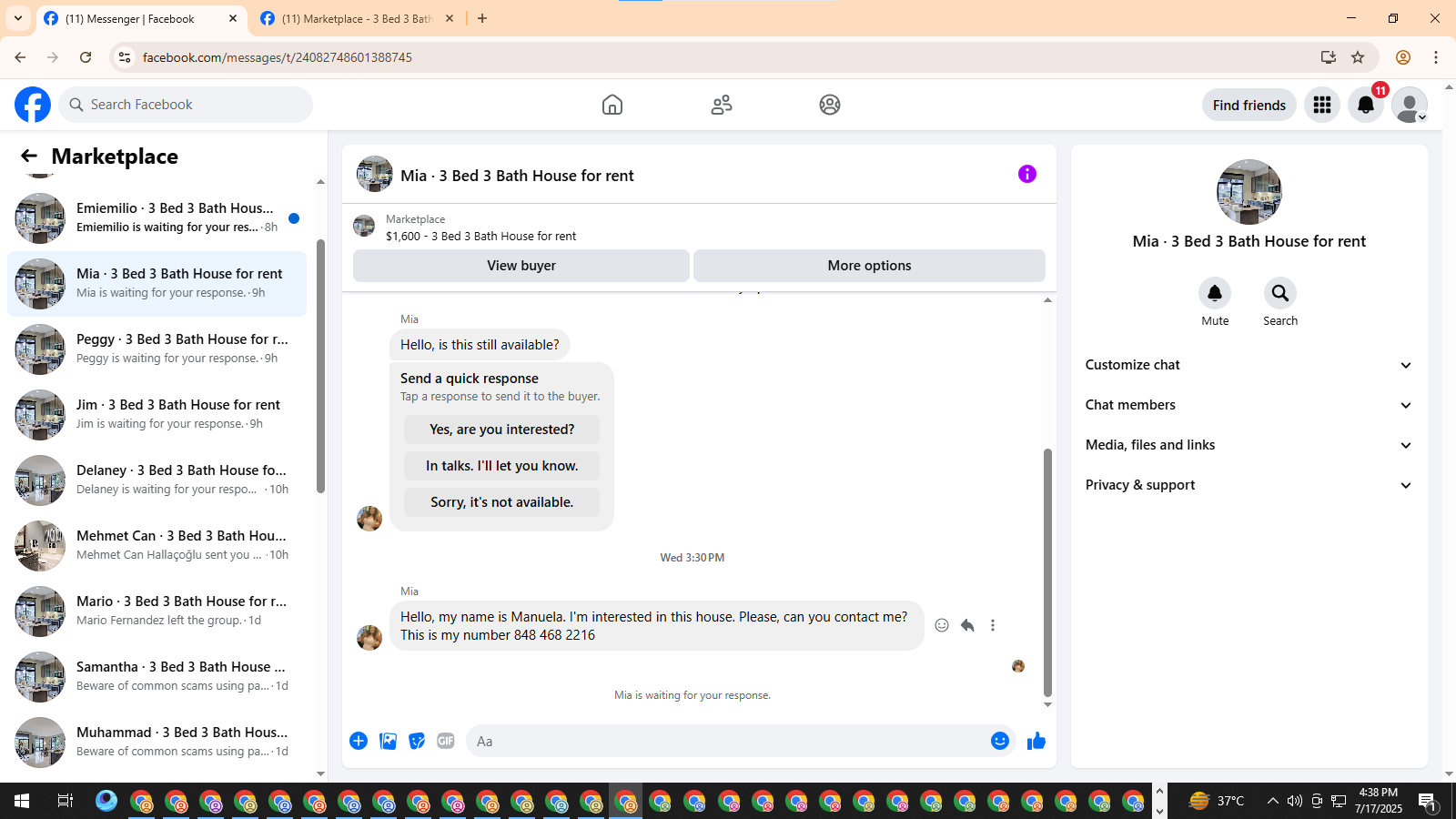
Task: Send quick response 'Yes, are you interested?'
Action: coord(502,430)
